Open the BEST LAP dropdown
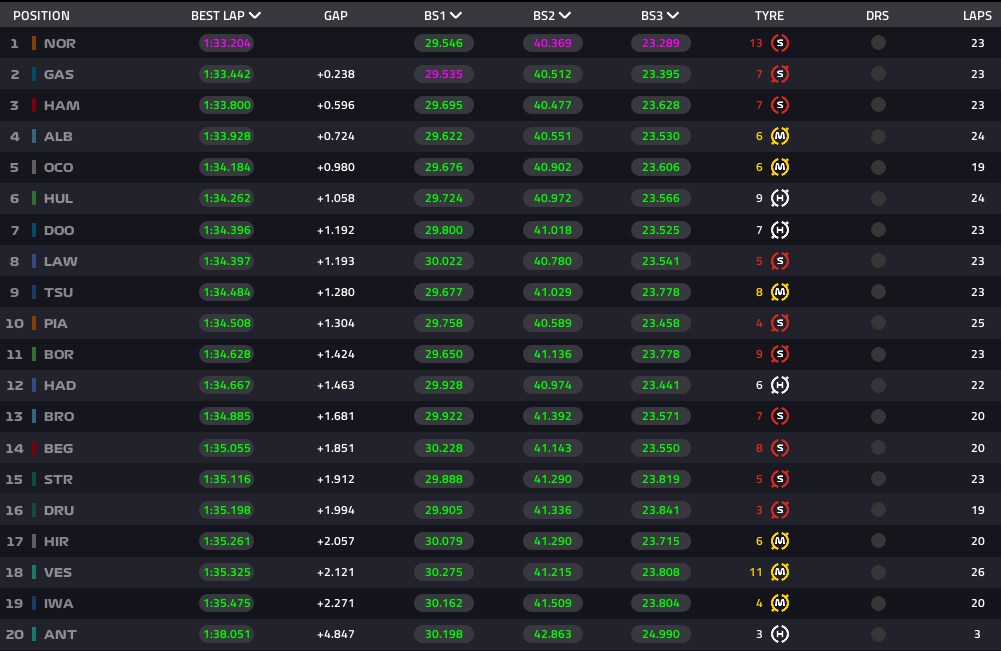The image size is (1001, 651). 226,15
